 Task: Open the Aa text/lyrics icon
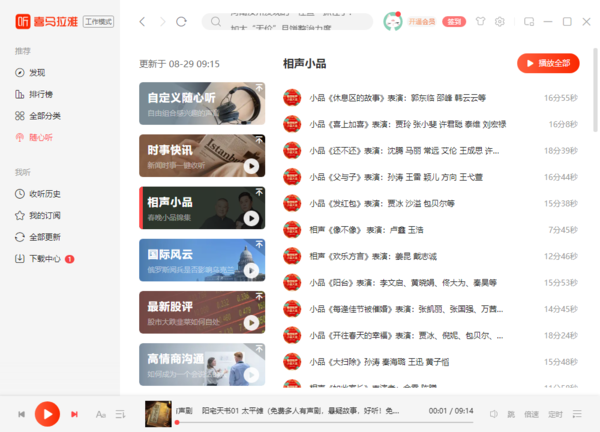pos(101,414)
